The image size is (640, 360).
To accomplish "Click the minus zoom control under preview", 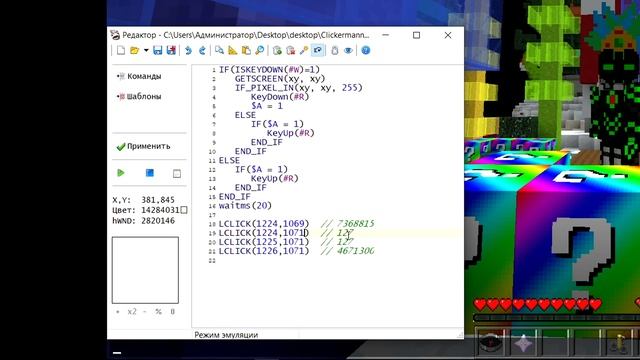I will tap(144, 311).
